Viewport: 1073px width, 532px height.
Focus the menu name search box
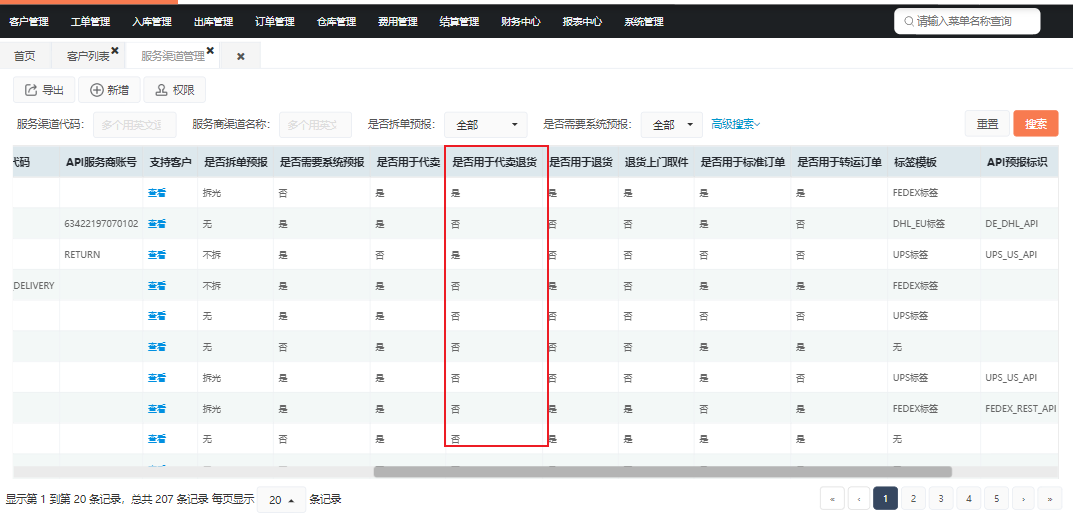pyautogui.click(x=967, y=21)
